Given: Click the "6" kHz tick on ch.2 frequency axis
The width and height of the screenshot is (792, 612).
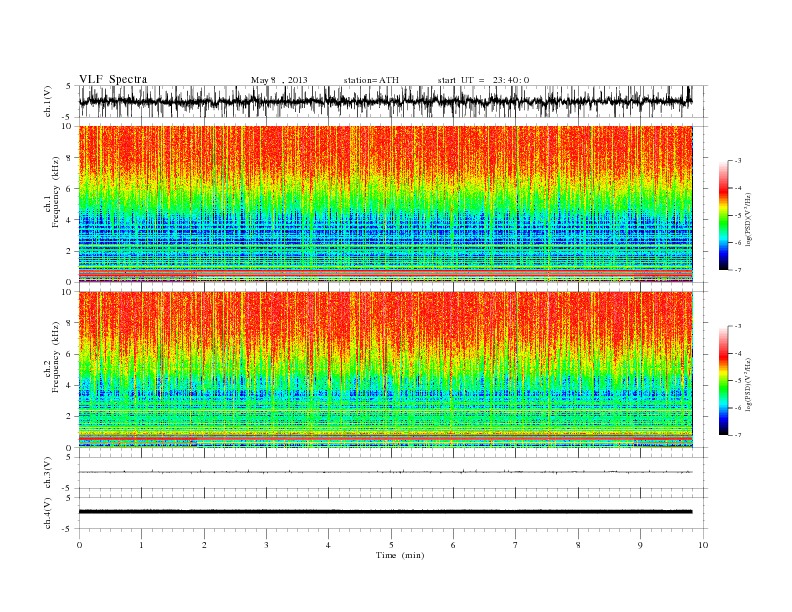Looking at the screenshot, I should point(69,354).
